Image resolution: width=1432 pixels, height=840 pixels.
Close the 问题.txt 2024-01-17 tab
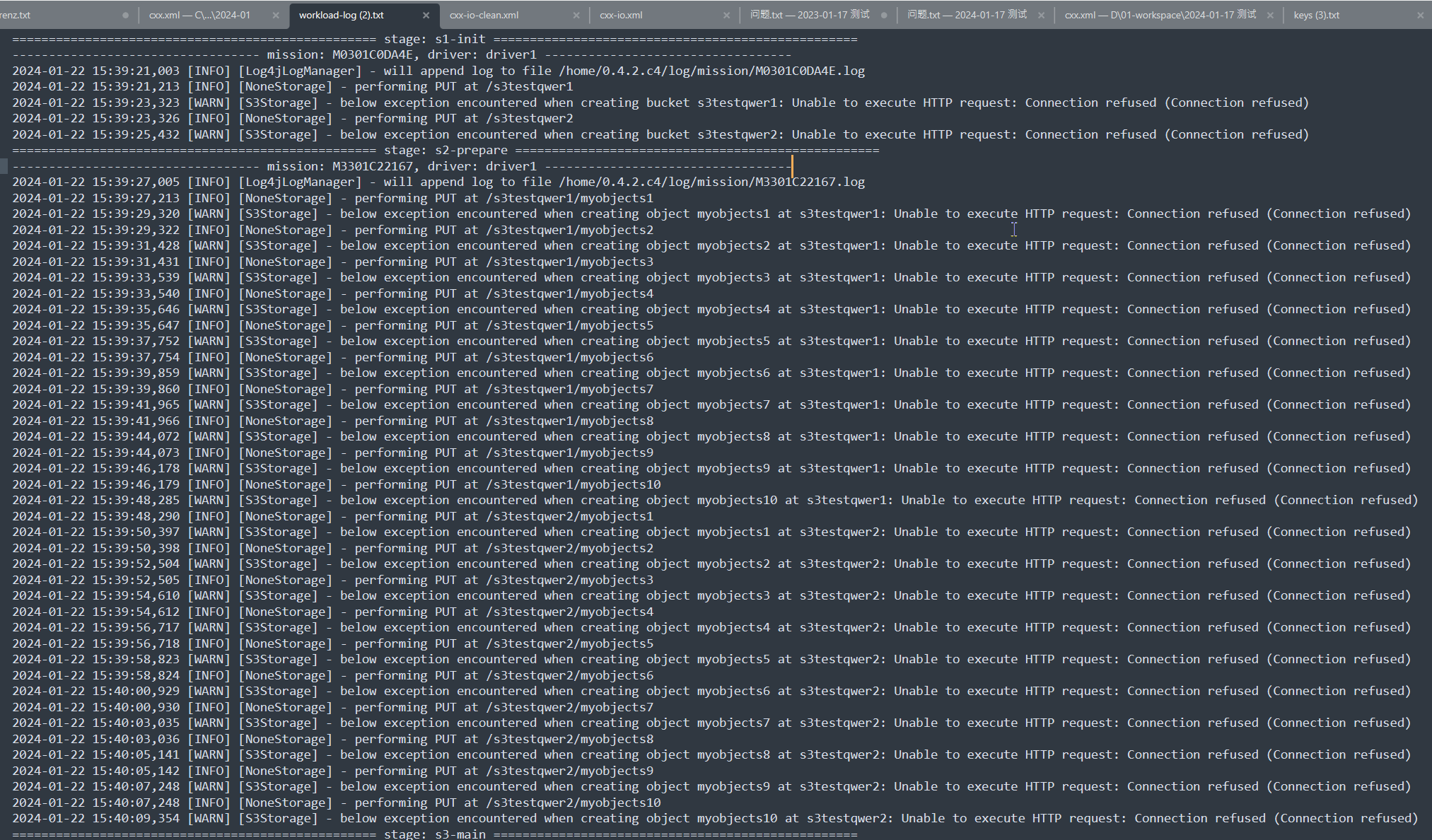click(x=1041, y=15)
